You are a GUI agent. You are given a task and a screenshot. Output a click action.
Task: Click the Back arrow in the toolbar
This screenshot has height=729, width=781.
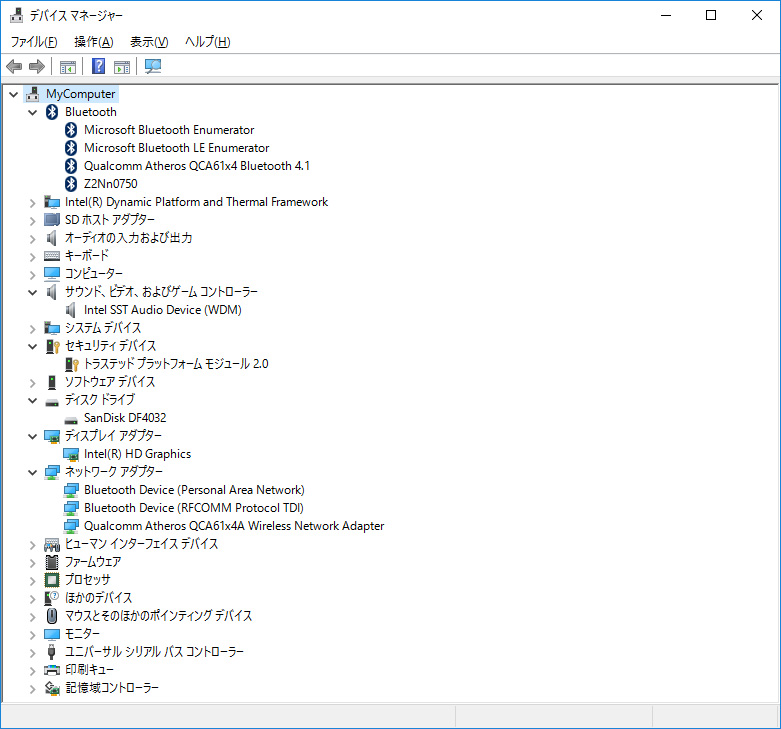(x=14, y=67)
